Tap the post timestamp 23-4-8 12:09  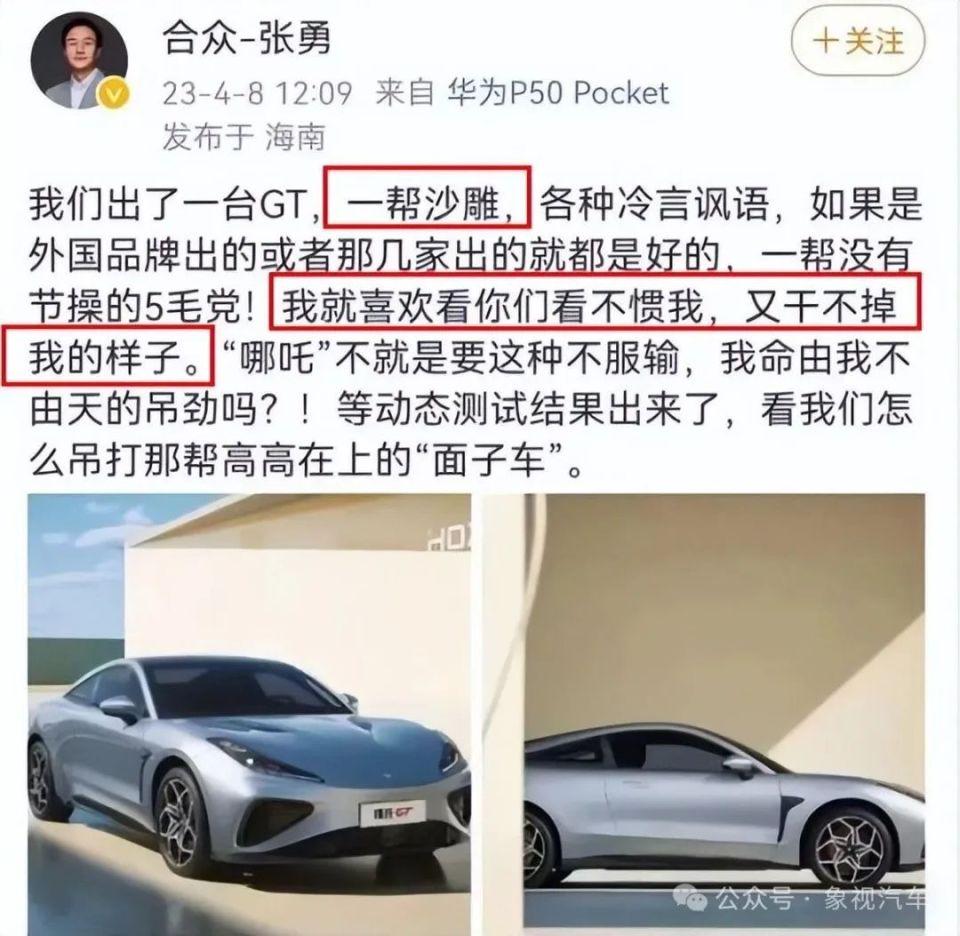[257, 94]
